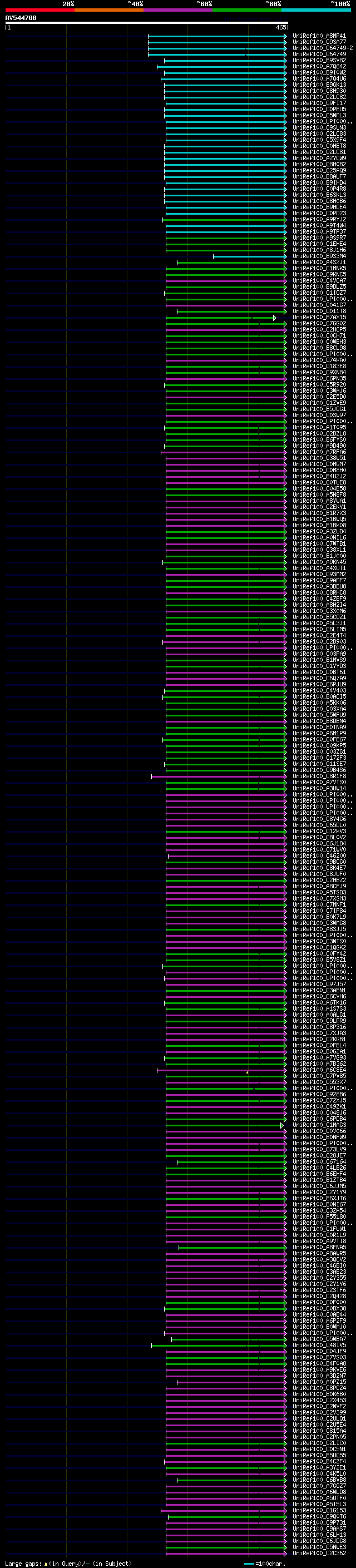Image resolution: width=356 pixels, height=1568 pixels.
Task: Click the cyan 100char scale bar
Action: click(249, 1564)
